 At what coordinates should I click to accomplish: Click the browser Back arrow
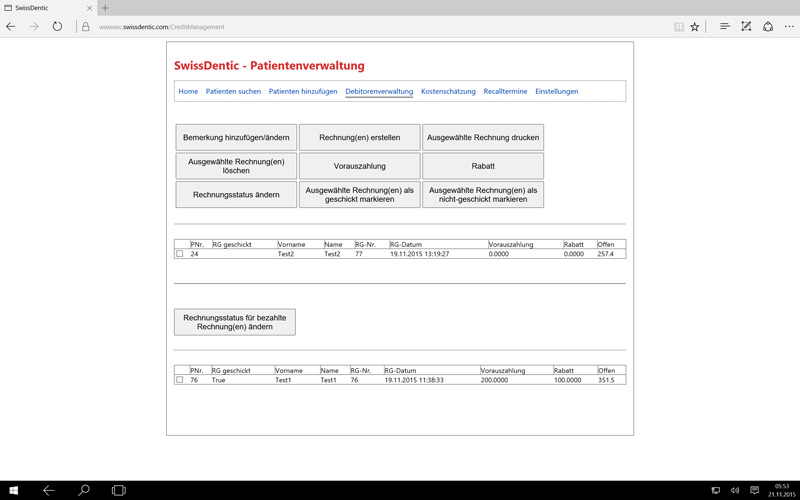pyautogui.click(x=11, y=27)
